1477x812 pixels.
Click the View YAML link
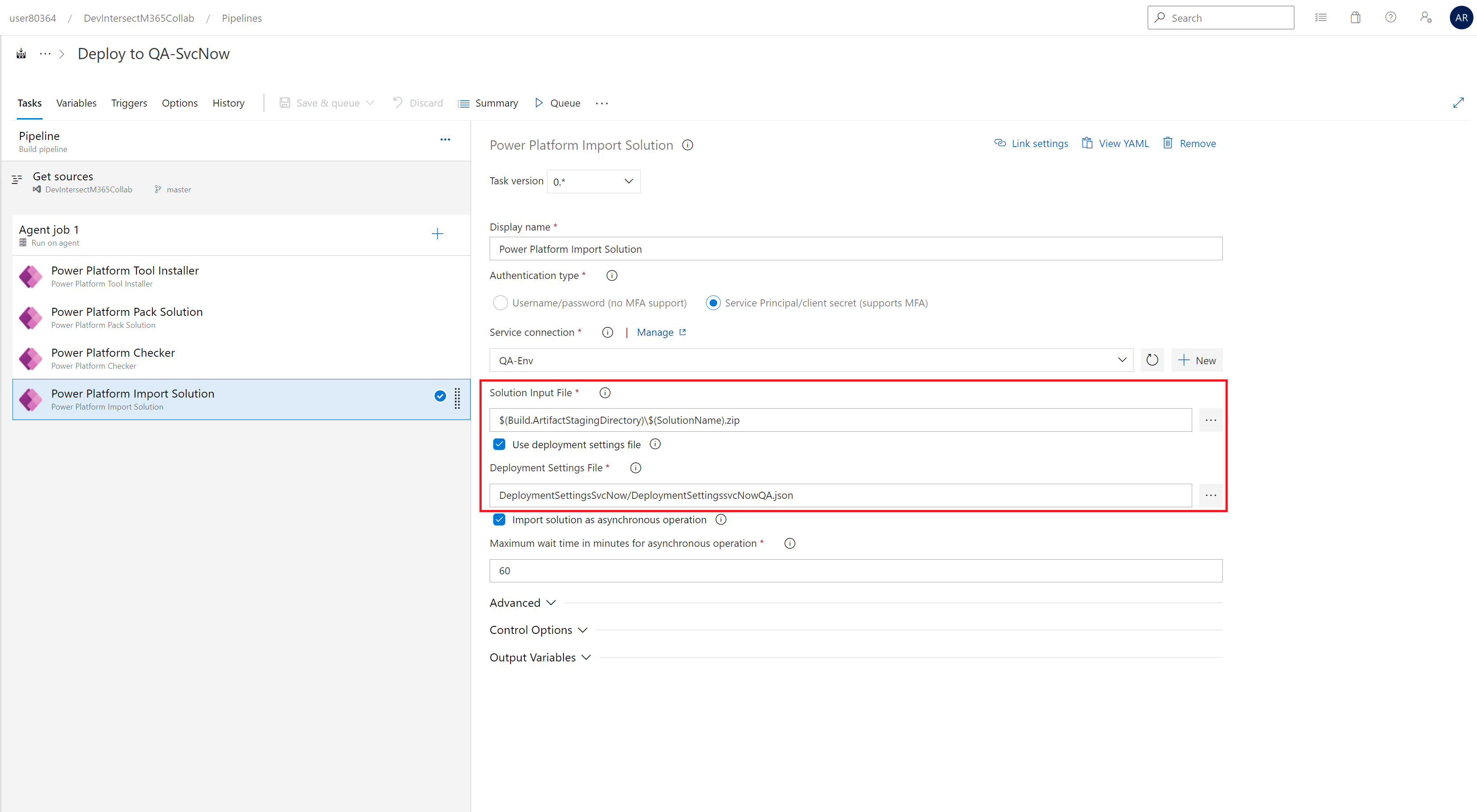point(1115,143)
